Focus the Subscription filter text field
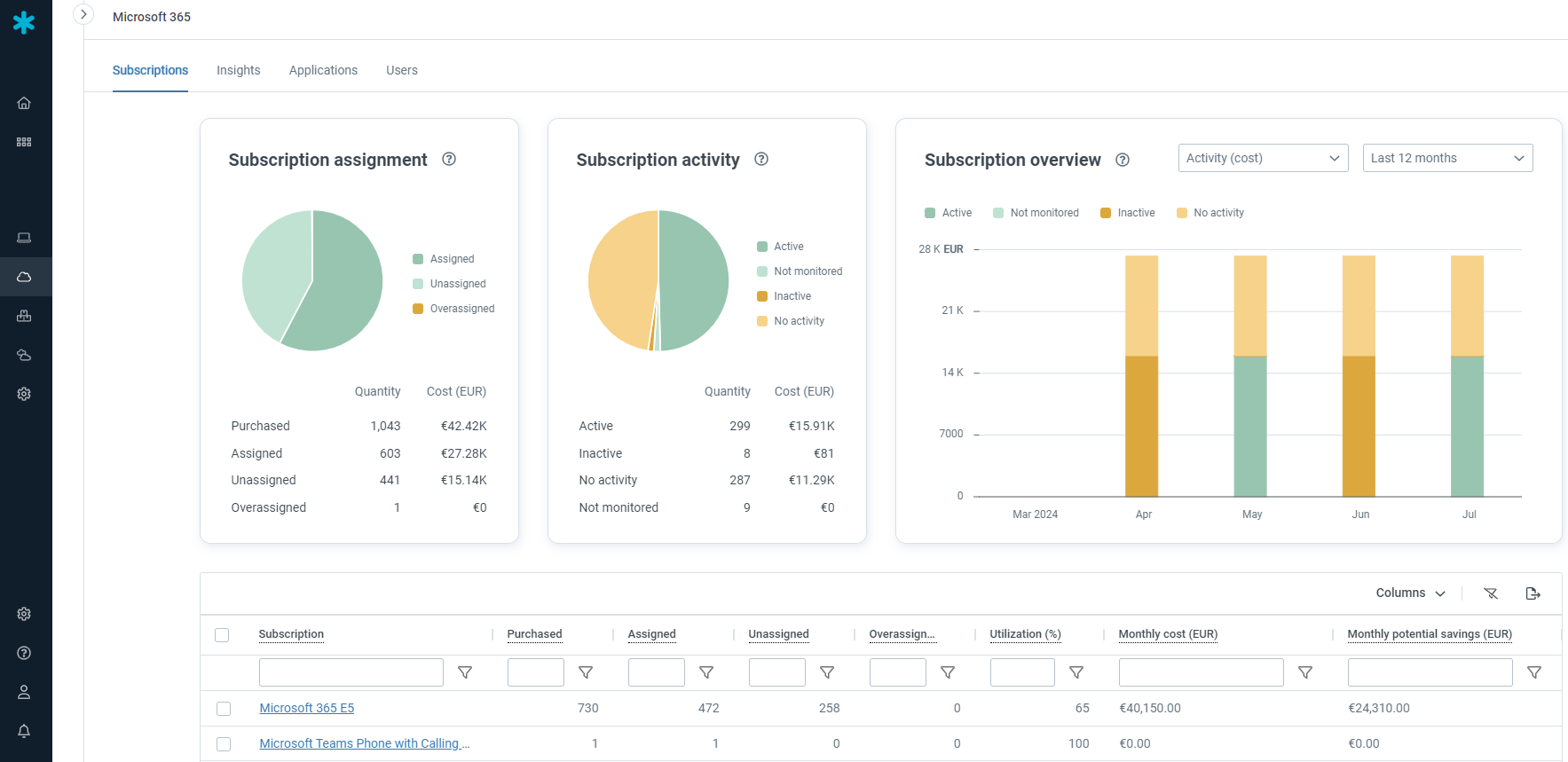The height and width of the screenshot is (762, 1568). [351, 672]
